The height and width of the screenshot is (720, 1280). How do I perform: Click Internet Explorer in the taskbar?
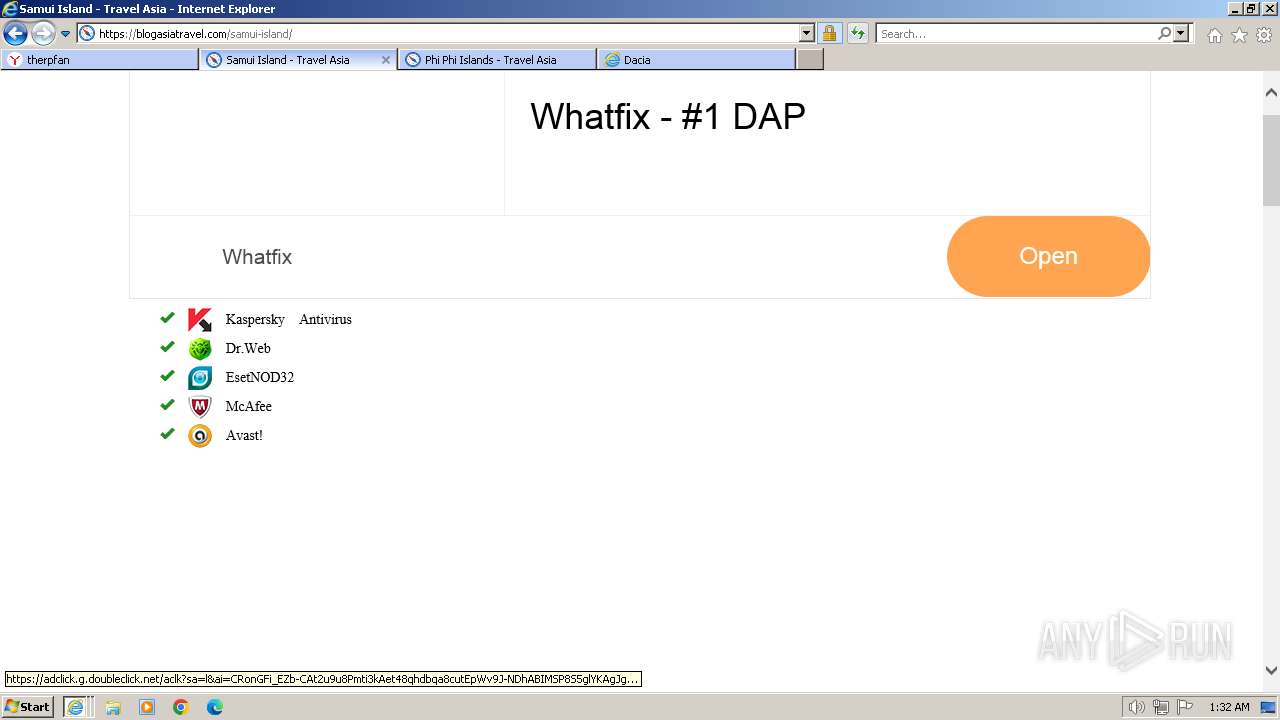tap(75, 707)
